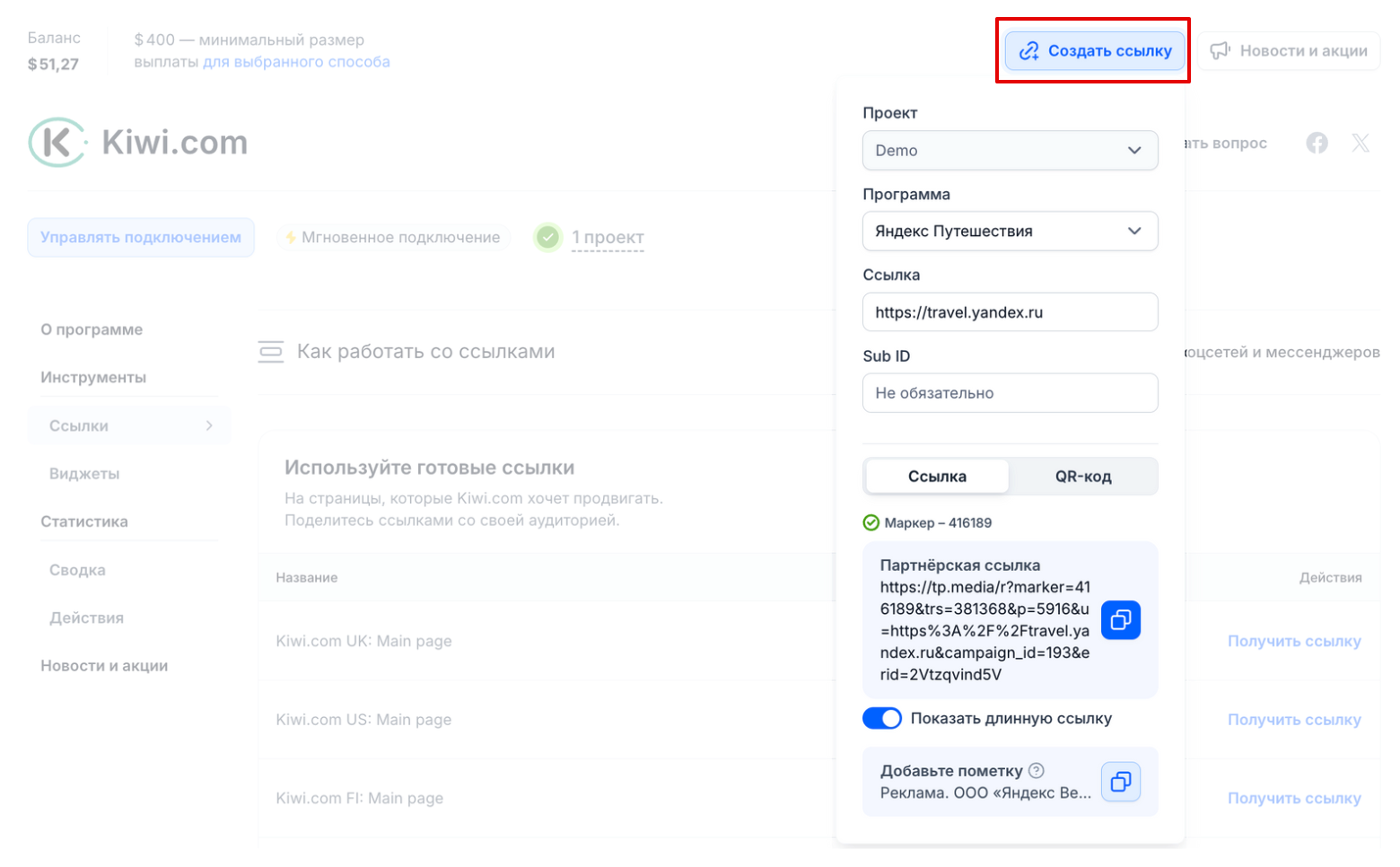Copy the partner link with blue copy icon
The image size is (1400, 867).
click(1120, 620)
